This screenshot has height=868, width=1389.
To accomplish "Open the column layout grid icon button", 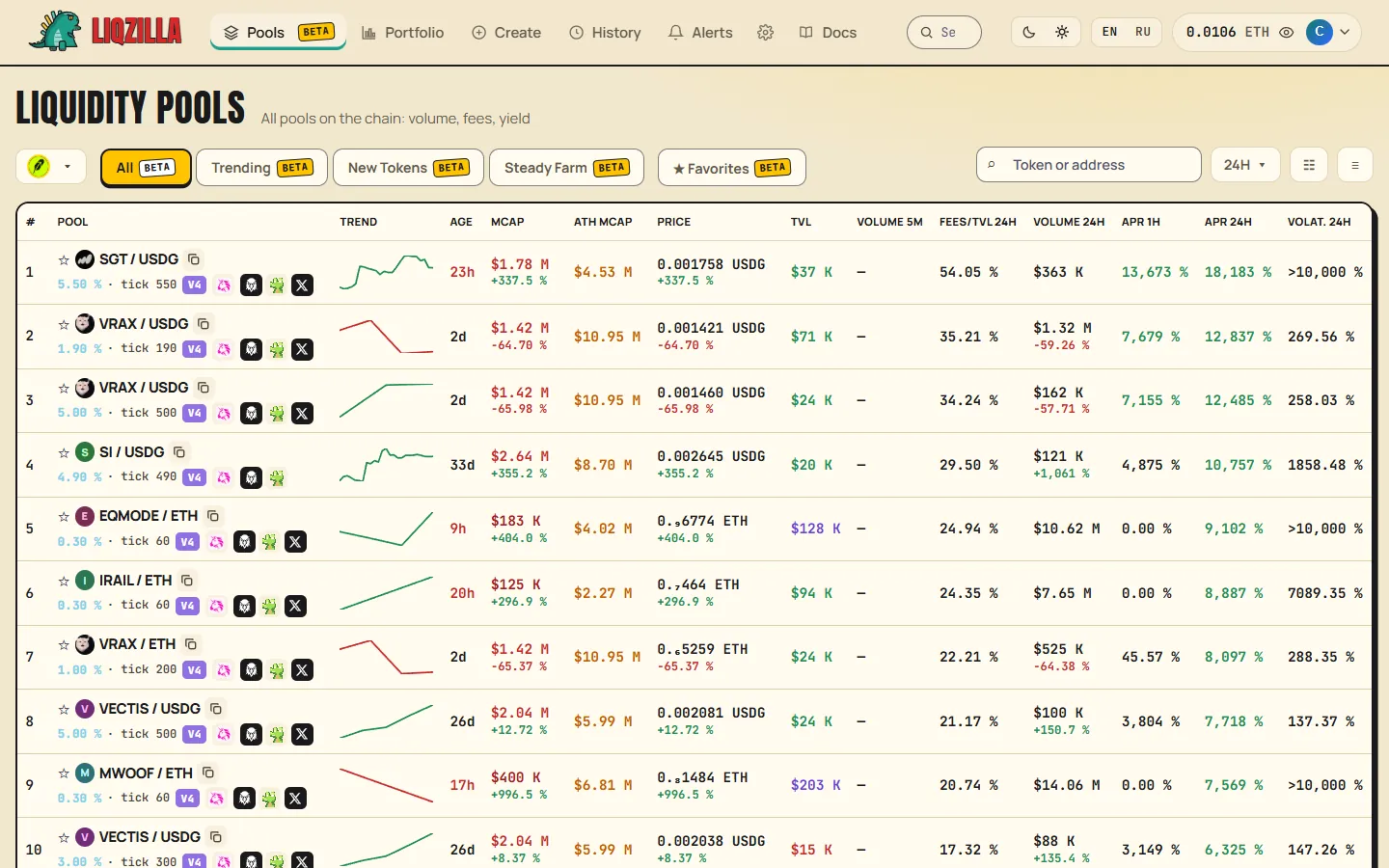I will coord(1309,165).
